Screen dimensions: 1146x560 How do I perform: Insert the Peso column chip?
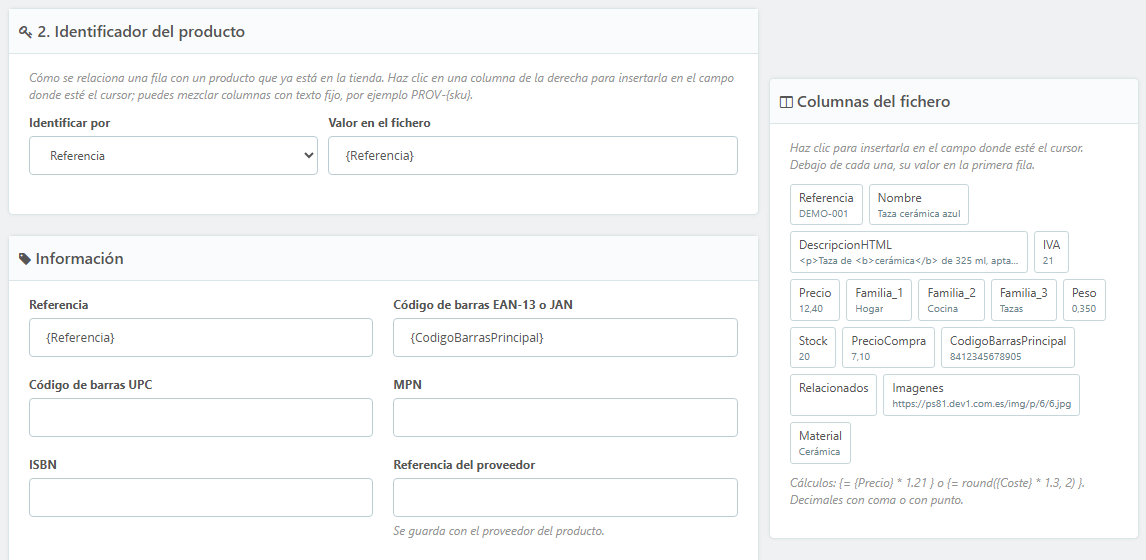pos(1084,300)
